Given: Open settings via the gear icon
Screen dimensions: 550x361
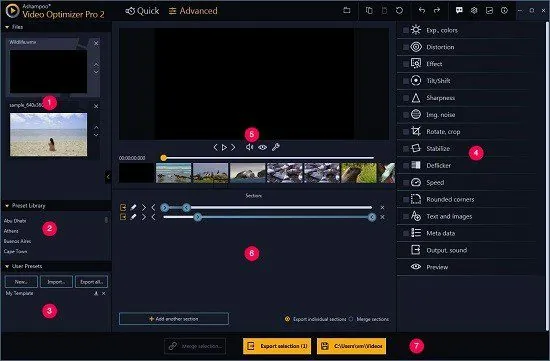Looking at the screenshot, I should coord(474,11).
